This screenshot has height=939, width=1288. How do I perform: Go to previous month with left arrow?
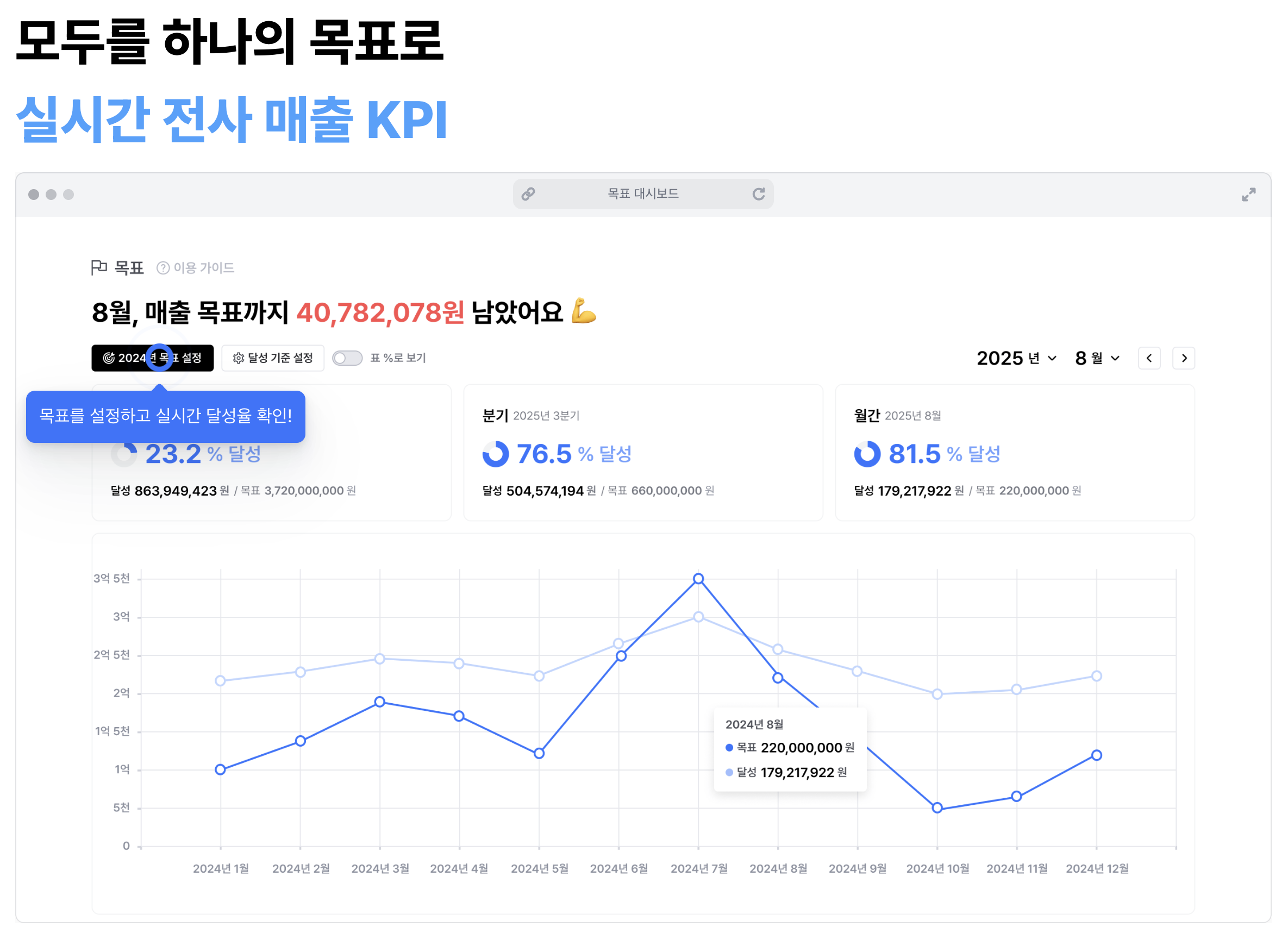(1149, 358)
